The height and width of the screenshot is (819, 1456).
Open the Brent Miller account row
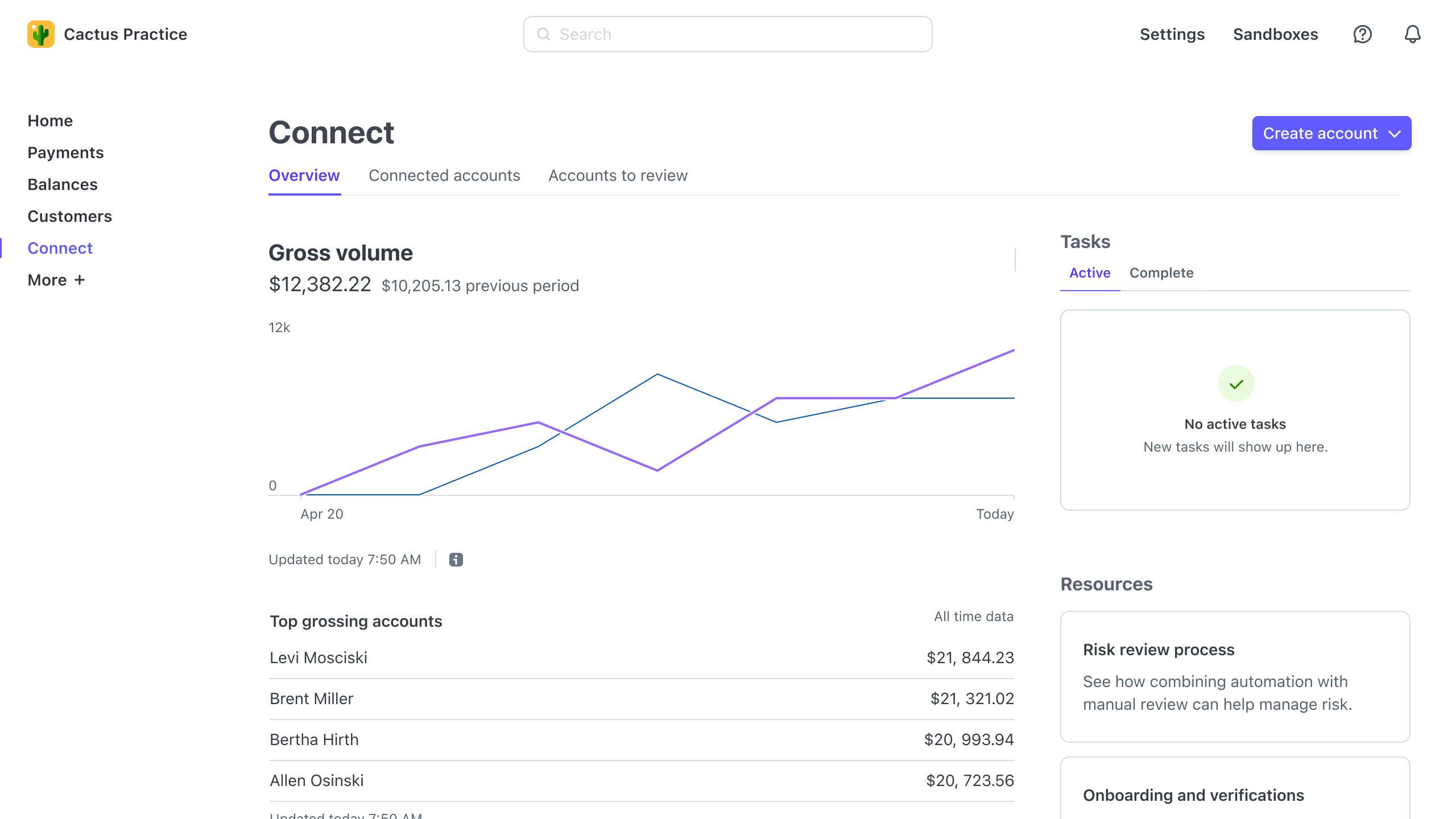pos(642,698)
